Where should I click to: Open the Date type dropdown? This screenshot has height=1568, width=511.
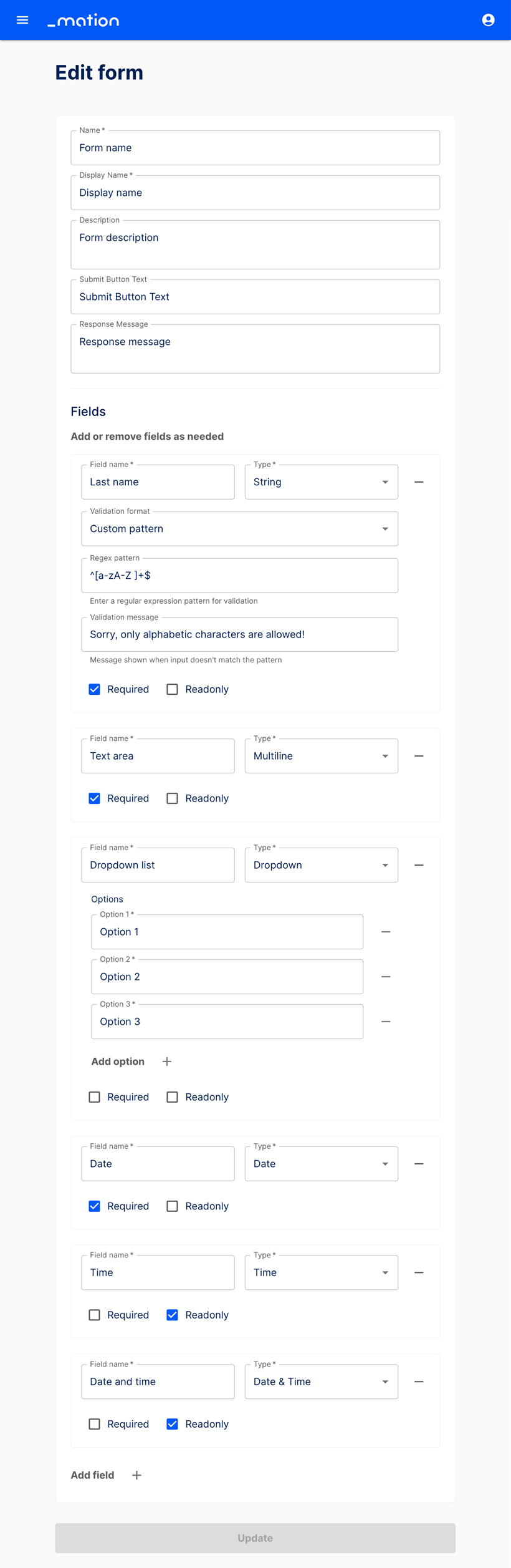[322, 1164]
